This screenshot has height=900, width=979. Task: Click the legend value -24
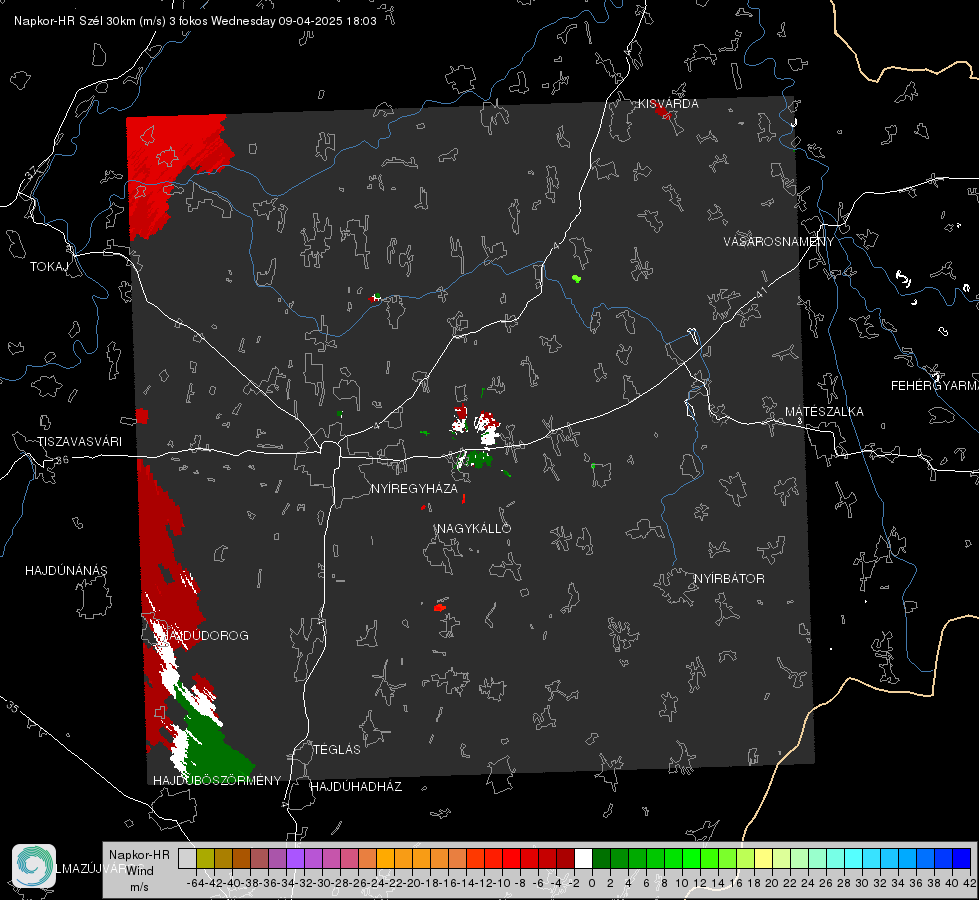click(376, 884)
